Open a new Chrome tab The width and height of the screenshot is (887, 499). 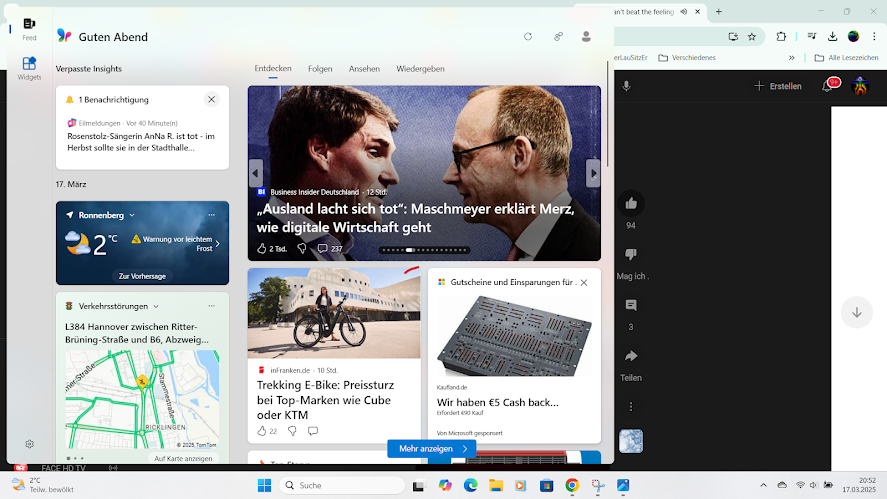pos(718,11)
